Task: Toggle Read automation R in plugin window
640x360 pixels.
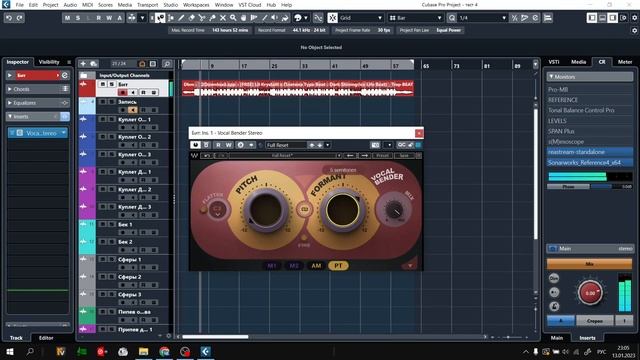Action: 218,145
